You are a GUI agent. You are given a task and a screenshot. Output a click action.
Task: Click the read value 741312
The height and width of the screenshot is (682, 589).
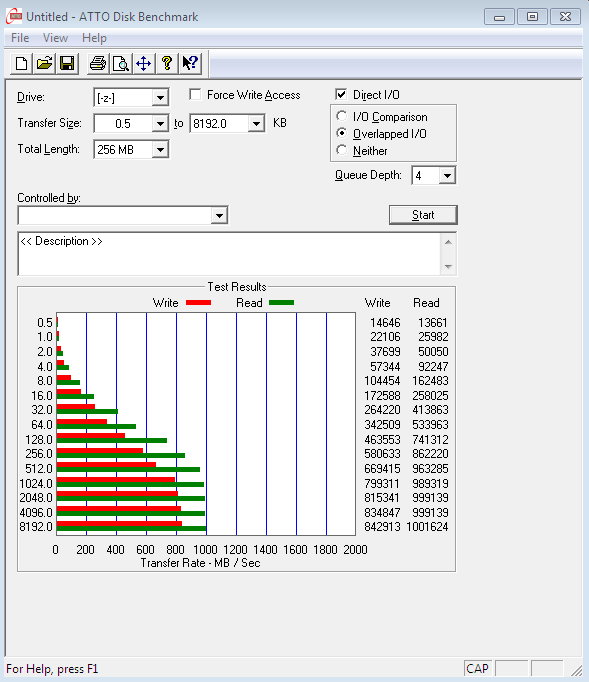[430, 439]
